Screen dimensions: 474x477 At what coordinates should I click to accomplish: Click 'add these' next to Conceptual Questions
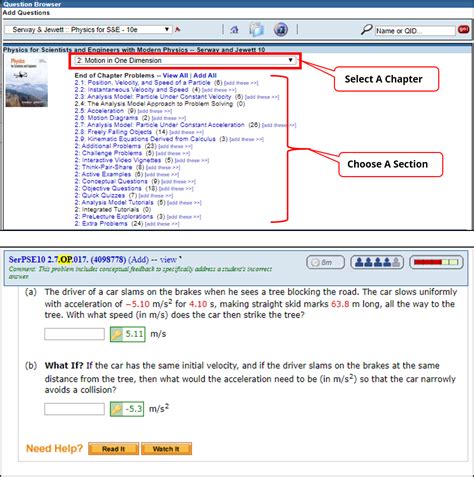pyautogui.click(x=178, y=182)
